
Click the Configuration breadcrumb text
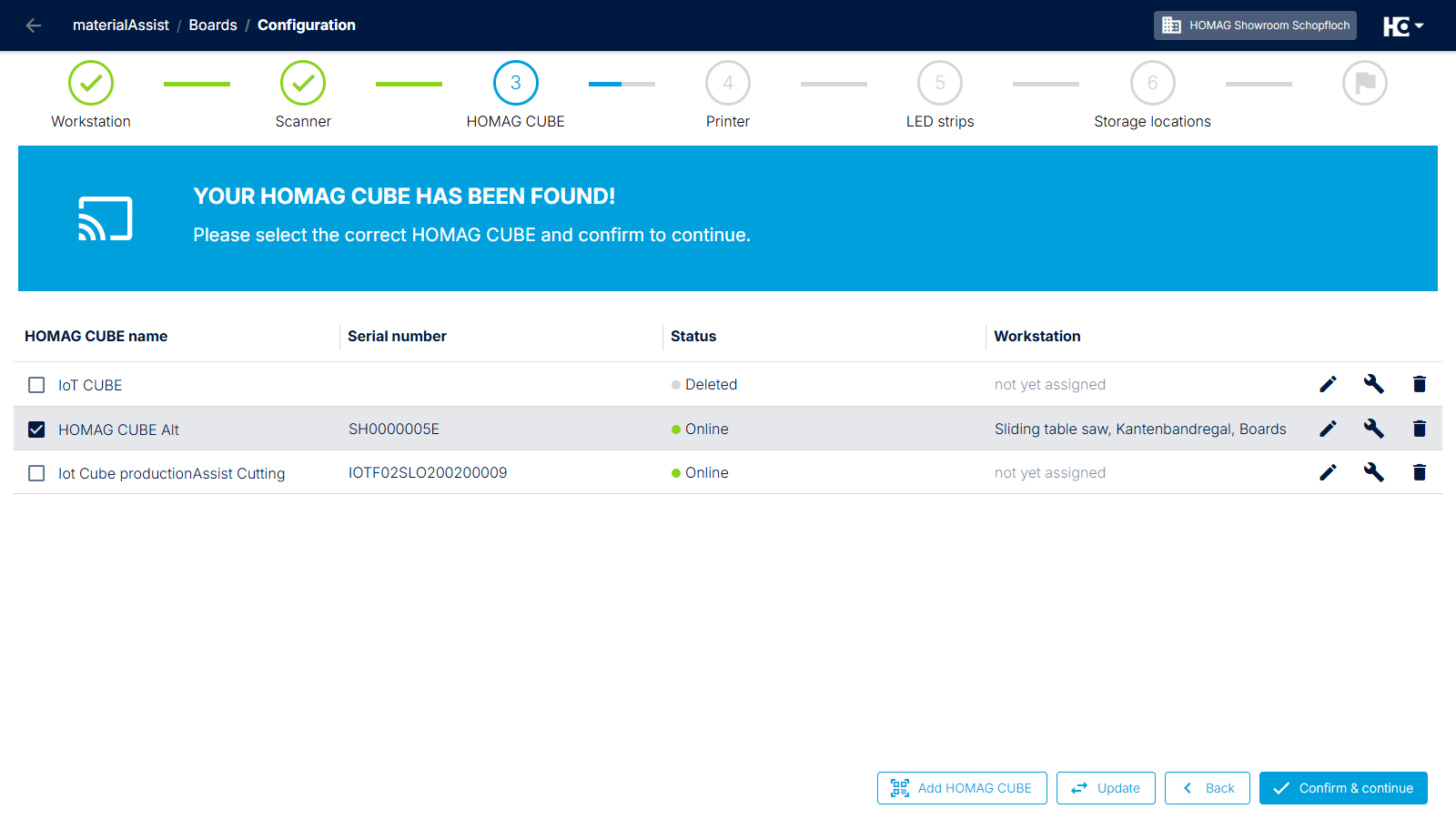coord(307,25)
